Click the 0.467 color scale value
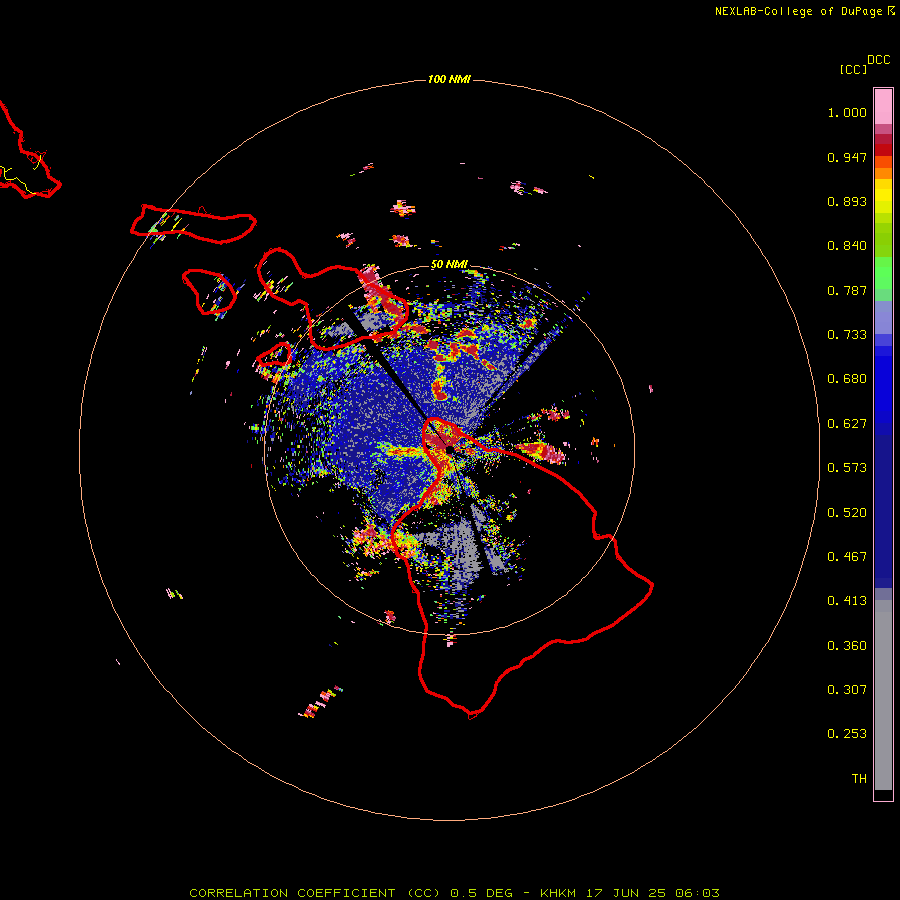The image size is (900, 900). pos(847,557)
